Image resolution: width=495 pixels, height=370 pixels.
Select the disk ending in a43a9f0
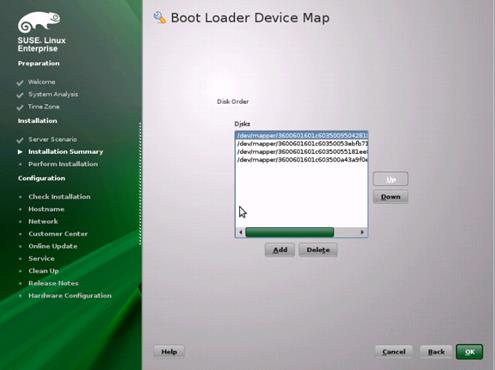pos(302,160)
